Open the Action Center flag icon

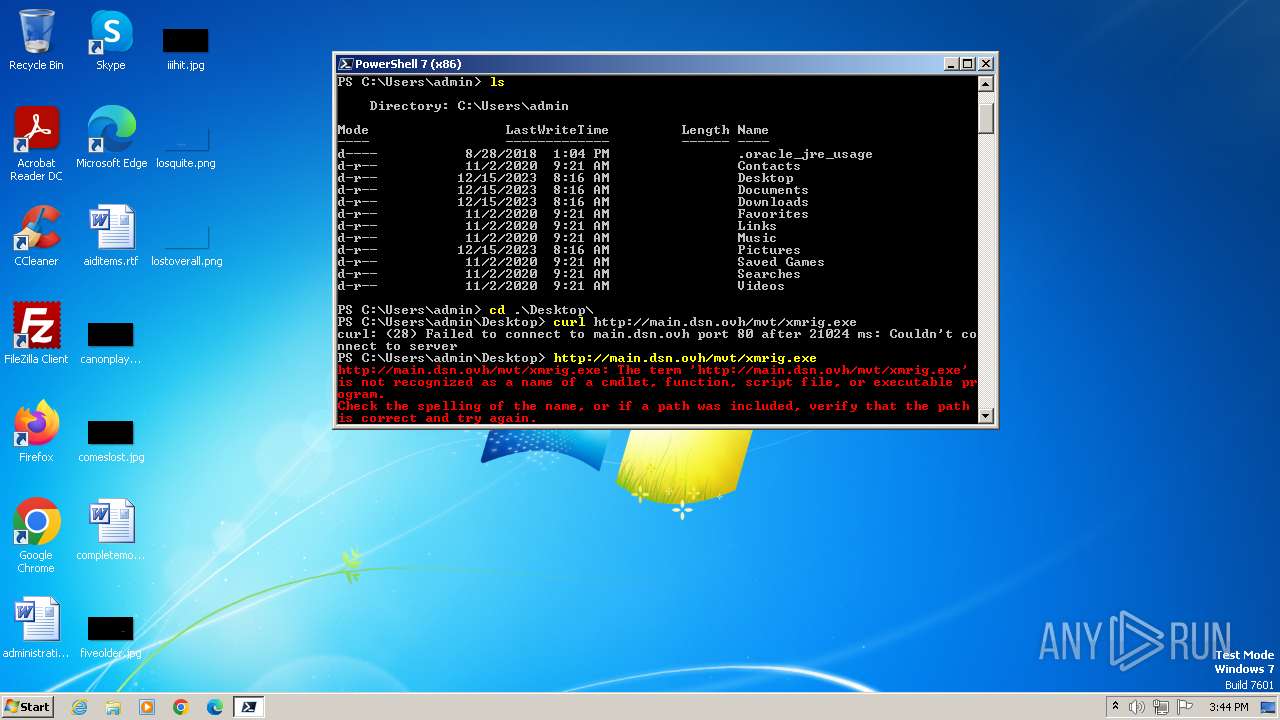point(1185,707)
